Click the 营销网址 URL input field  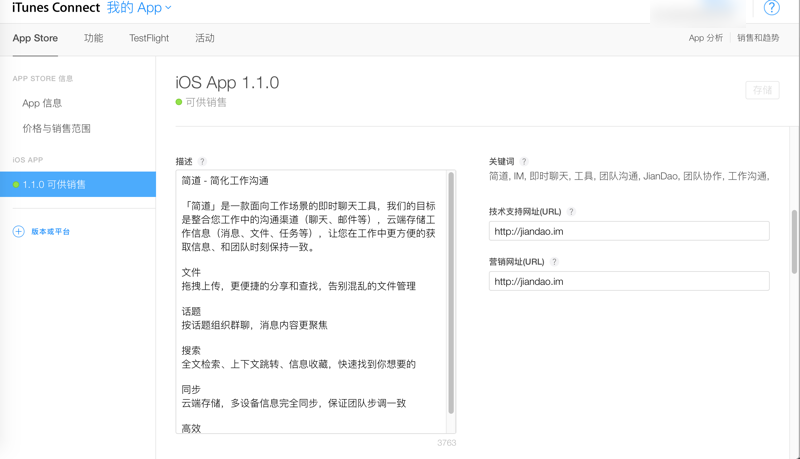tap(629, 281)
